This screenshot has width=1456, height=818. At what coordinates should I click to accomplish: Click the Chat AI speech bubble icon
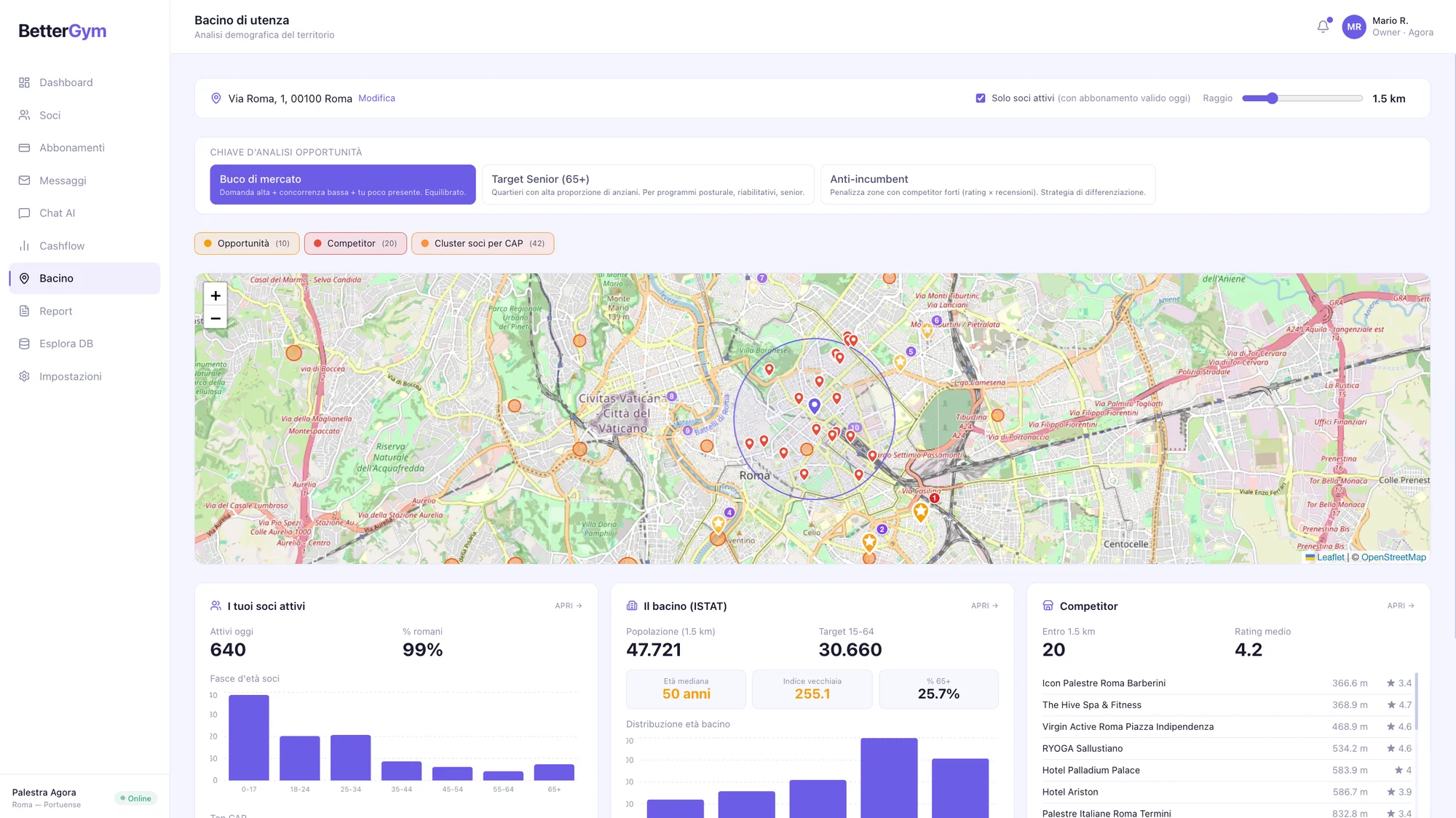[x=24, y=213]
